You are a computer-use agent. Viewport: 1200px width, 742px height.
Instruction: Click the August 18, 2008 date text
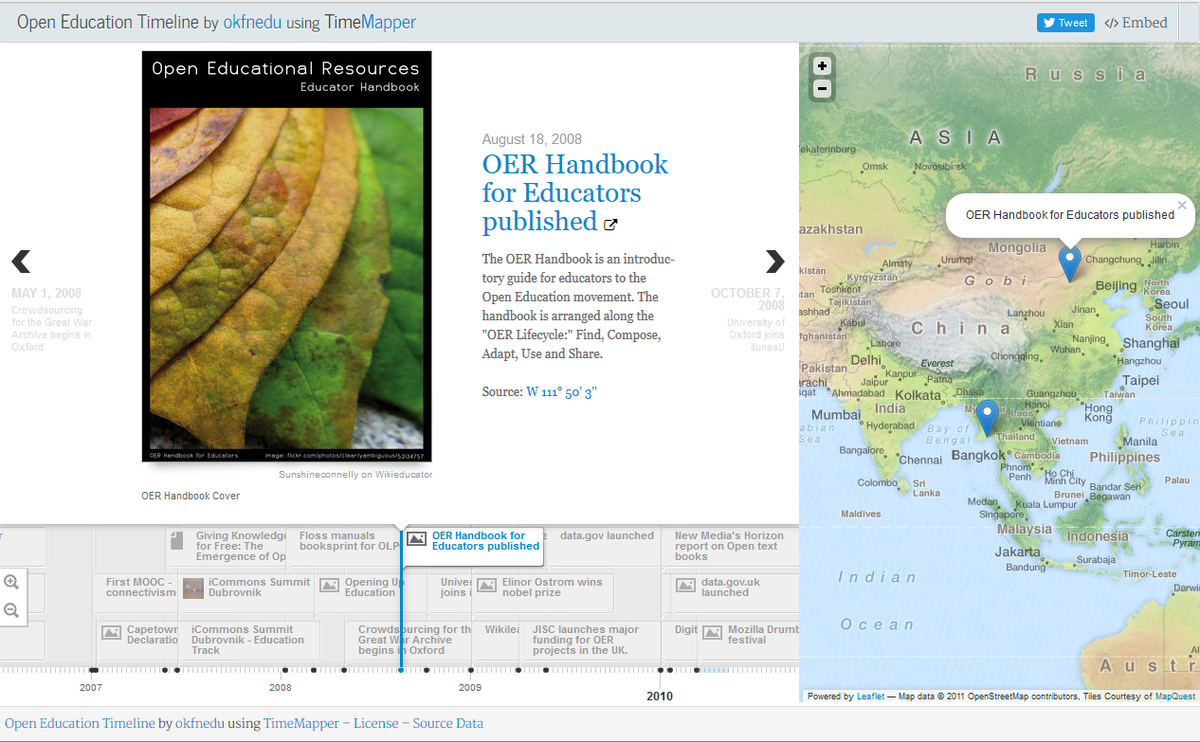pyautogui.click(x=532, y=139)
